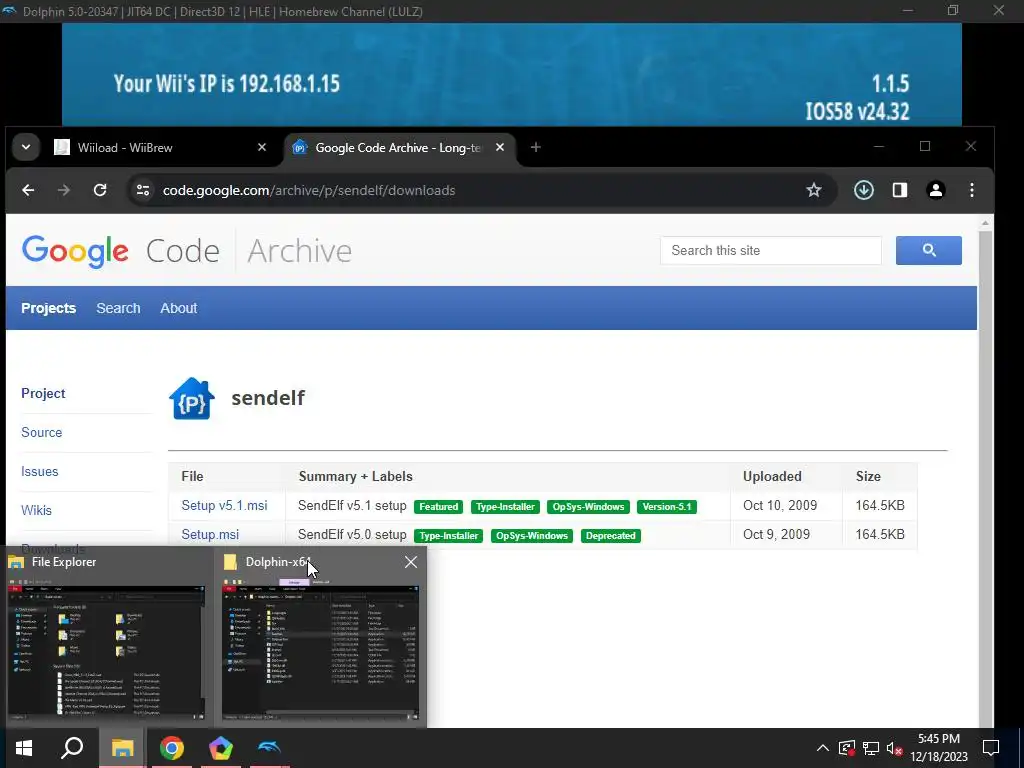
Task: Open a new browser tab
Action: tap(536, 147)
